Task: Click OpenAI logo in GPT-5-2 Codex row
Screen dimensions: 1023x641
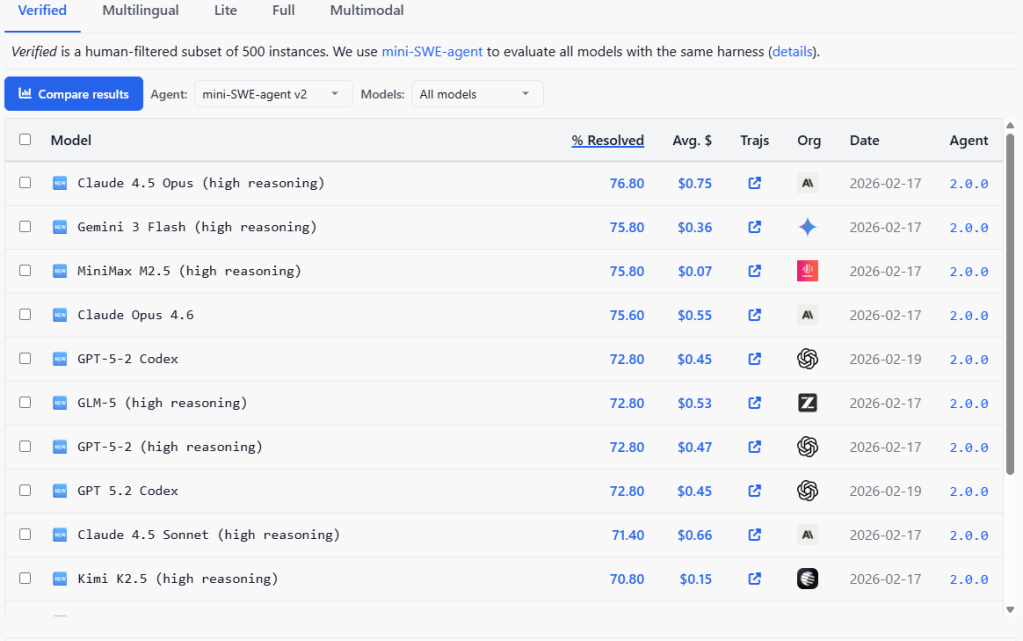Action: coord(808,359)
